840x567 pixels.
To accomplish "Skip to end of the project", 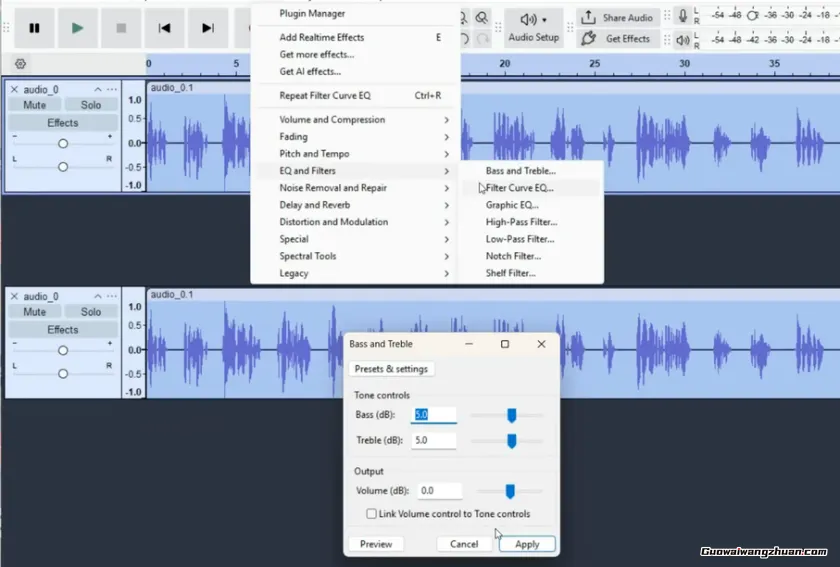I will click(208, 28).
